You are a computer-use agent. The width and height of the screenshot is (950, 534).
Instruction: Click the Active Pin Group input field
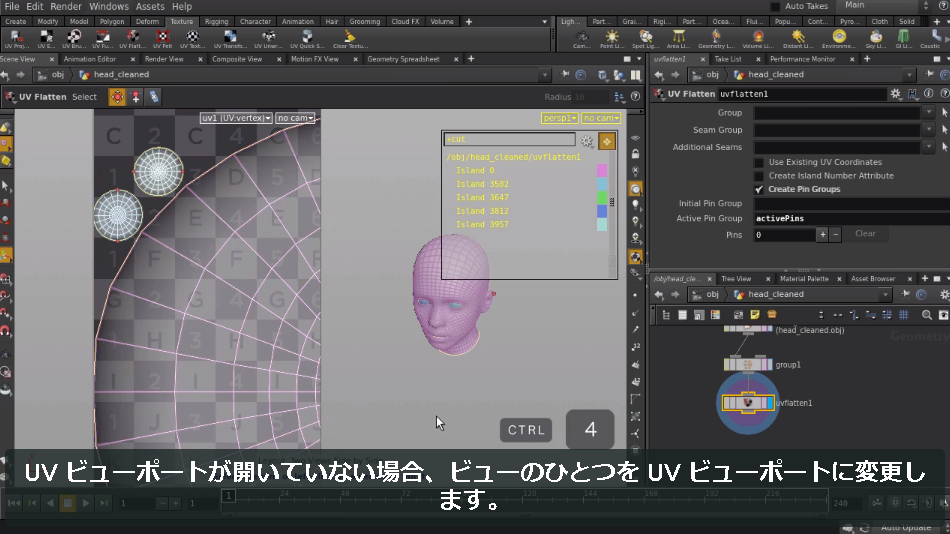click(x=851, y=218)
